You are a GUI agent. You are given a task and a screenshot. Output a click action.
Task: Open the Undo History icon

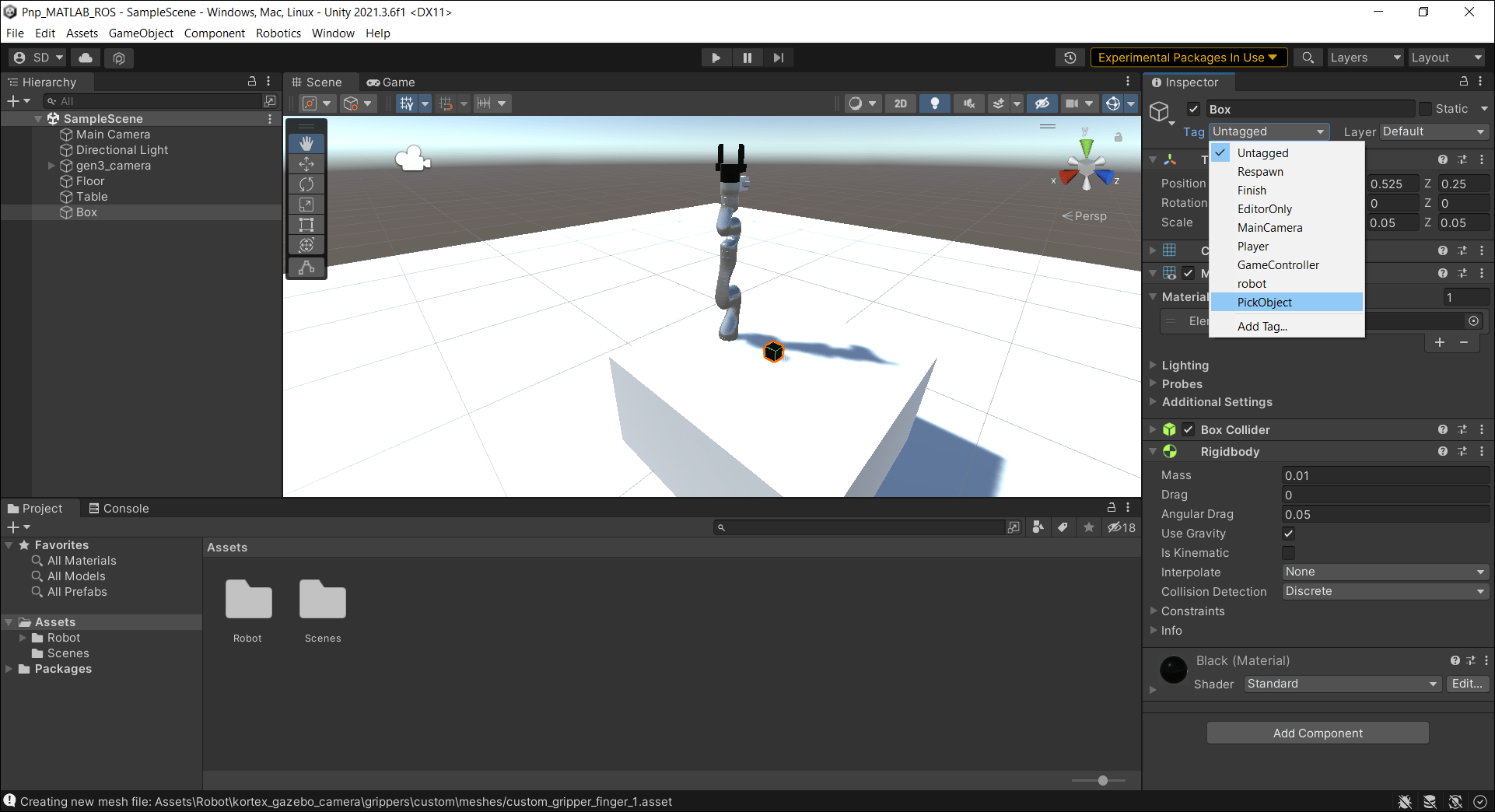tap(1070, 58)
